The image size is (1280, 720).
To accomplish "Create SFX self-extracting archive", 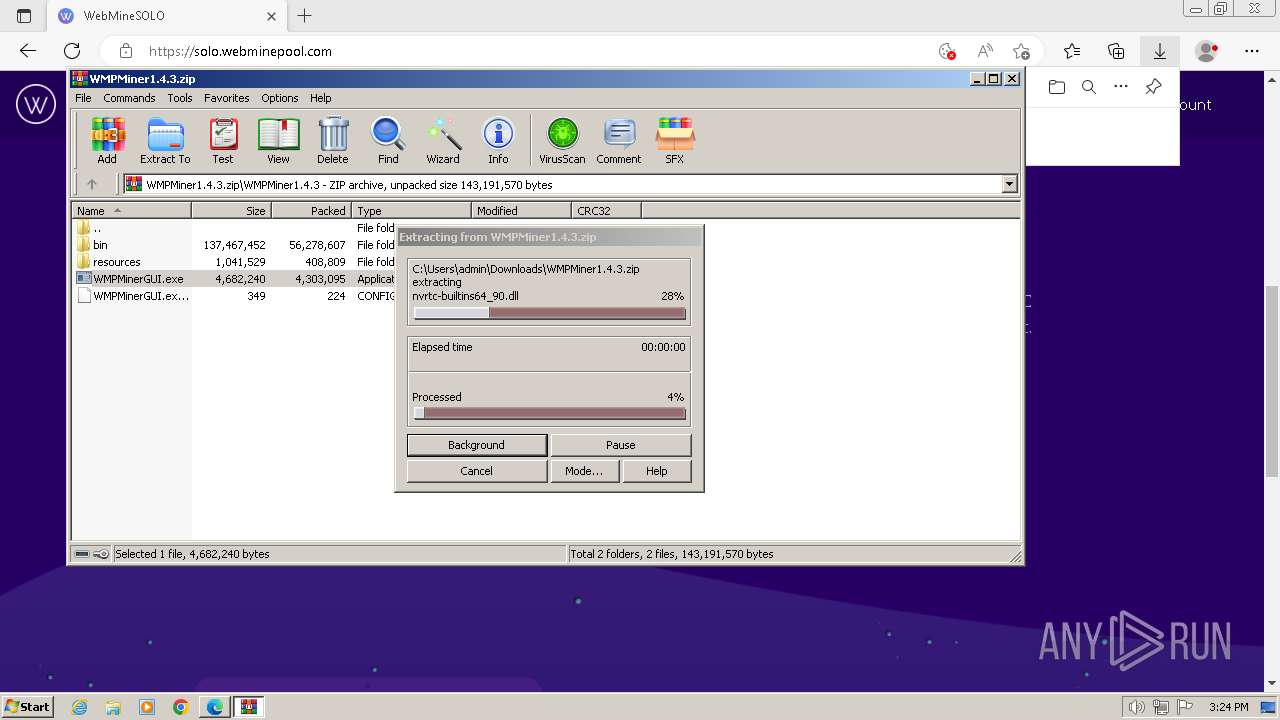I will pos(675,140).
